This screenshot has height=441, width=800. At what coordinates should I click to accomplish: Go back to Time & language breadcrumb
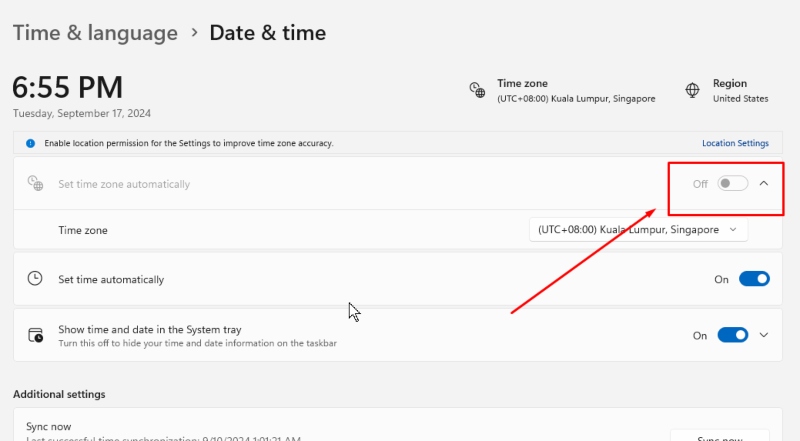tap(95, 33)
